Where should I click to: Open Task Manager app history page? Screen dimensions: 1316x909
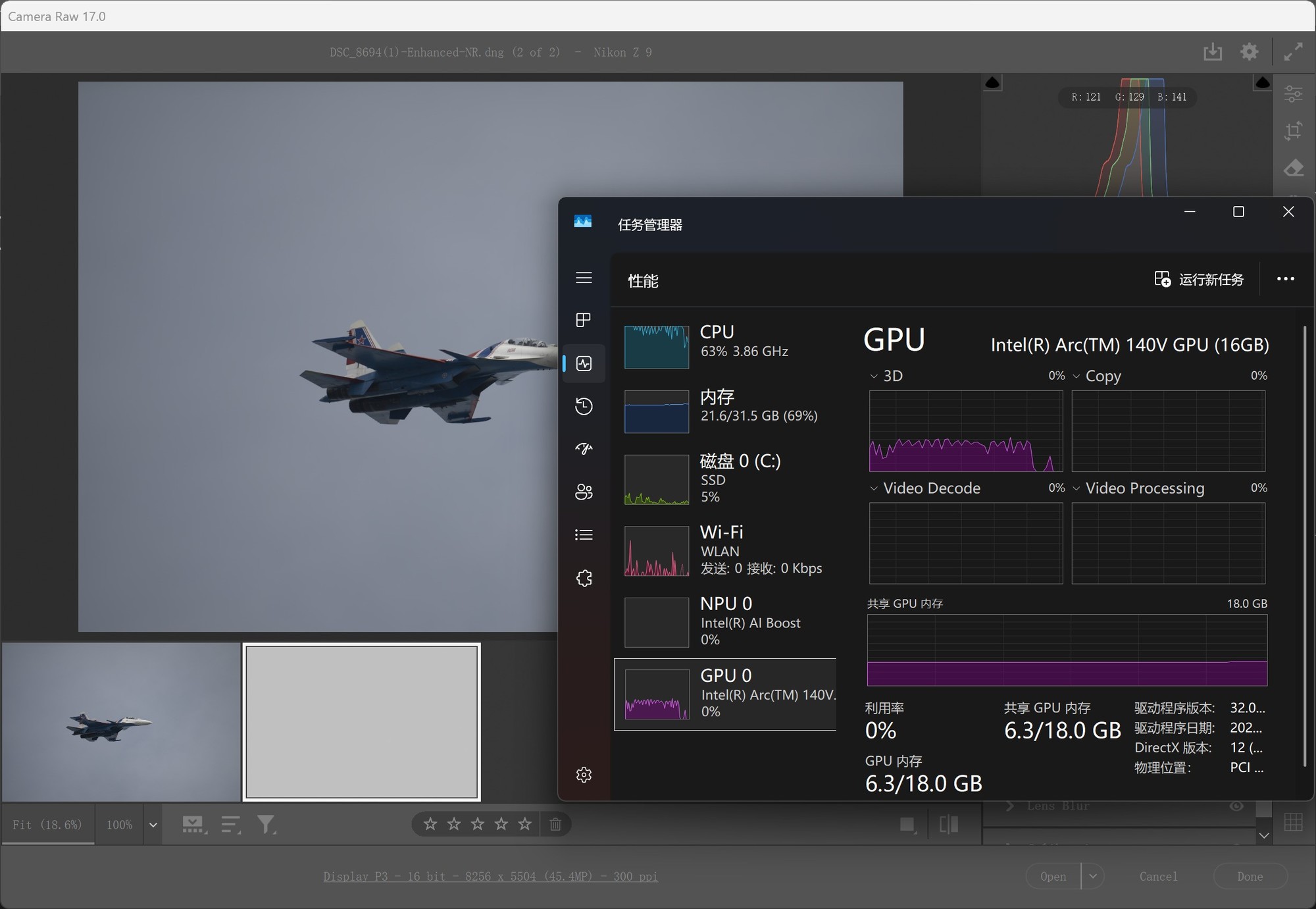point(584,406)
